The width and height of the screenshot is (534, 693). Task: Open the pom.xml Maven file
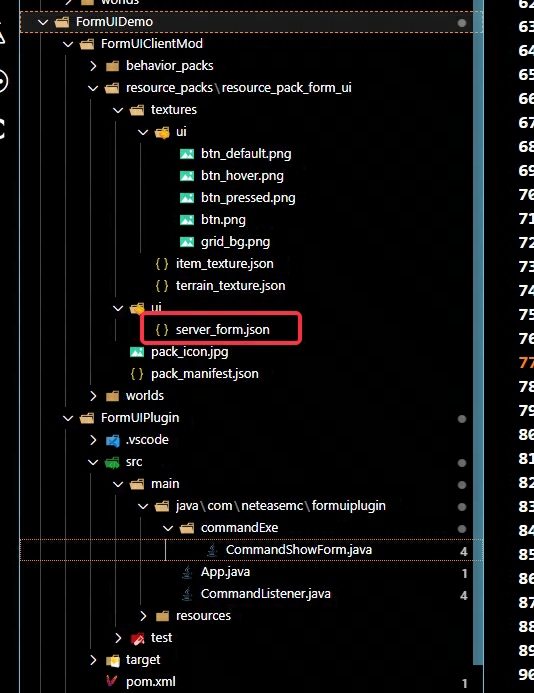[x=150, y=682]
